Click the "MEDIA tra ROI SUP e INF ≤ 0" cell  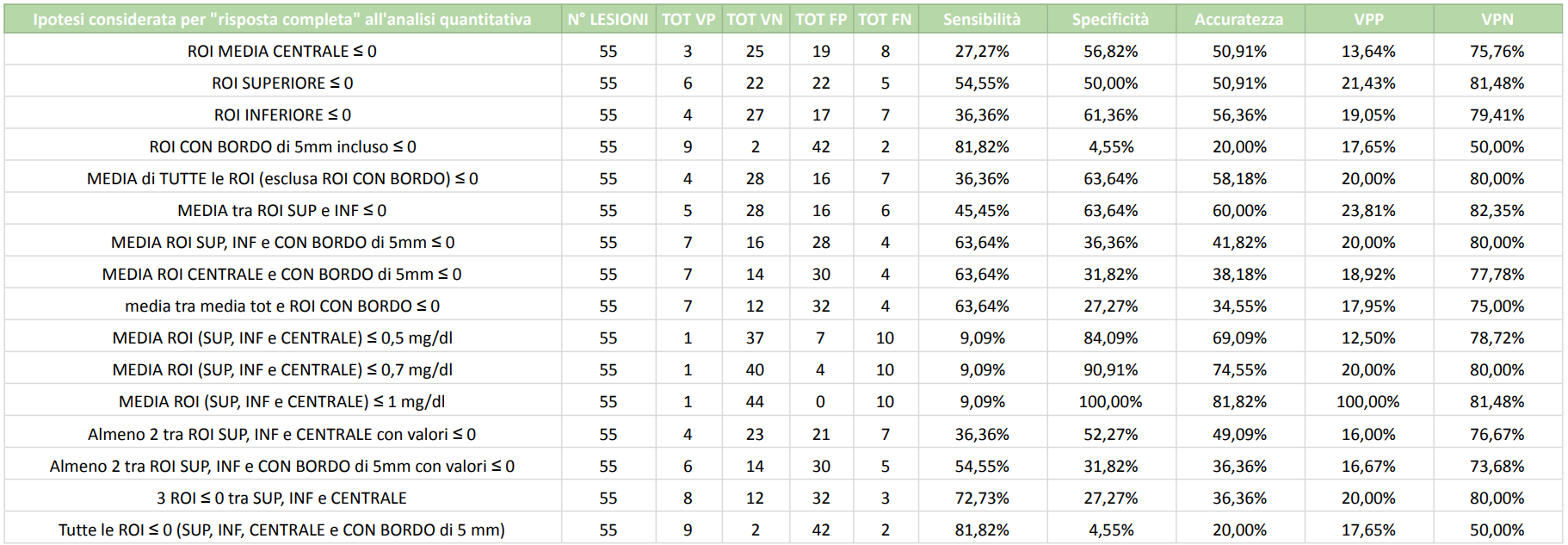coord(282,210)
